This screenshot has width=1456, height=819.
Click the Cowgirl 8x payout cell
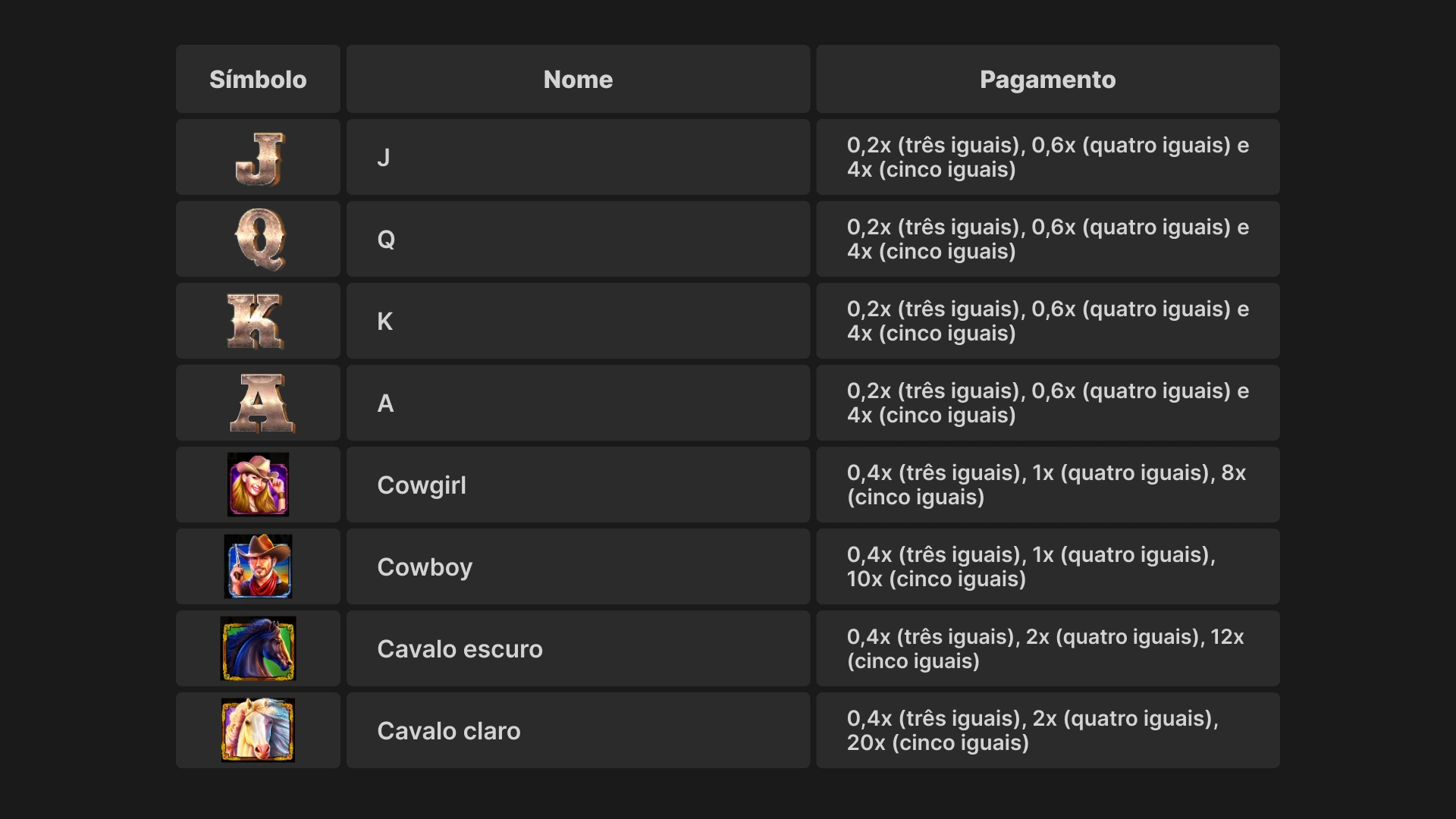1047,485
